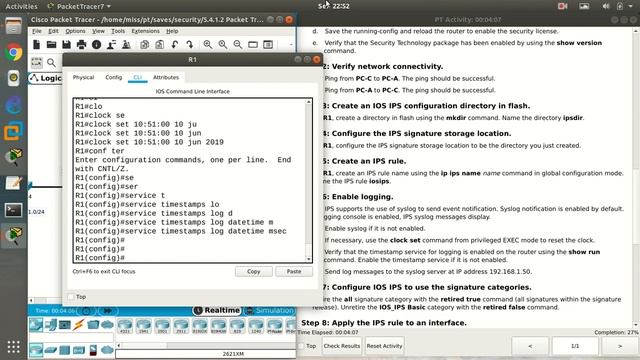
Task: Redo the last action
Action: click(x=190, y=44)
